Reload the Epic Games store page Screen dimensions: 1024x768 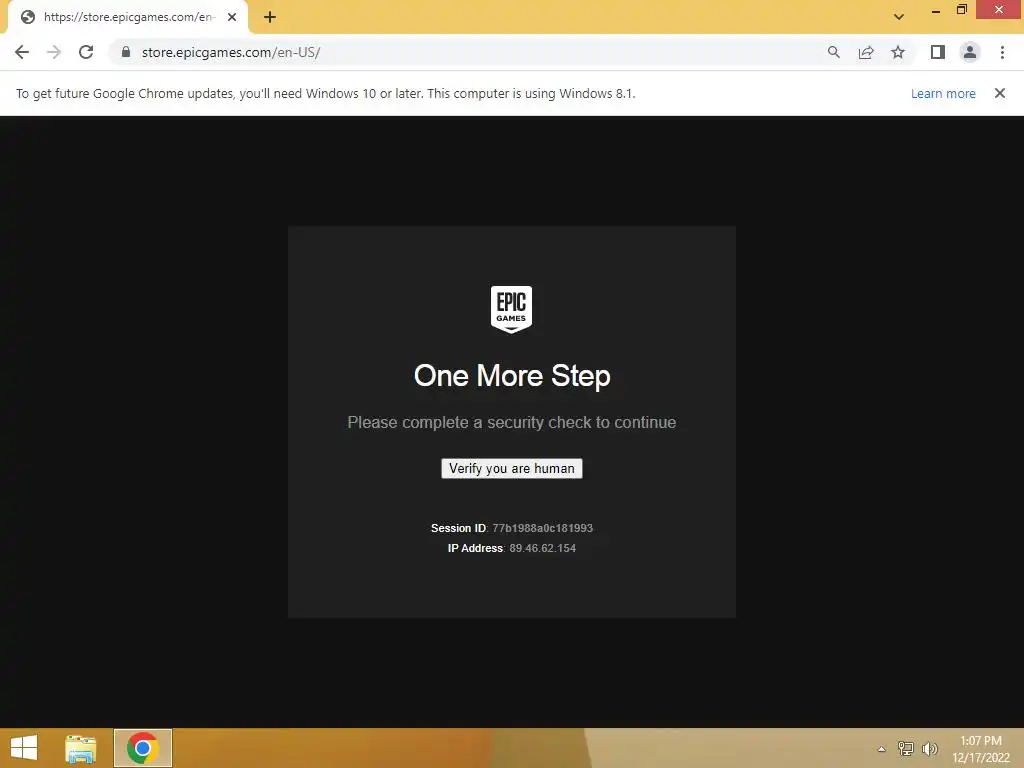(x=86, y=52)
